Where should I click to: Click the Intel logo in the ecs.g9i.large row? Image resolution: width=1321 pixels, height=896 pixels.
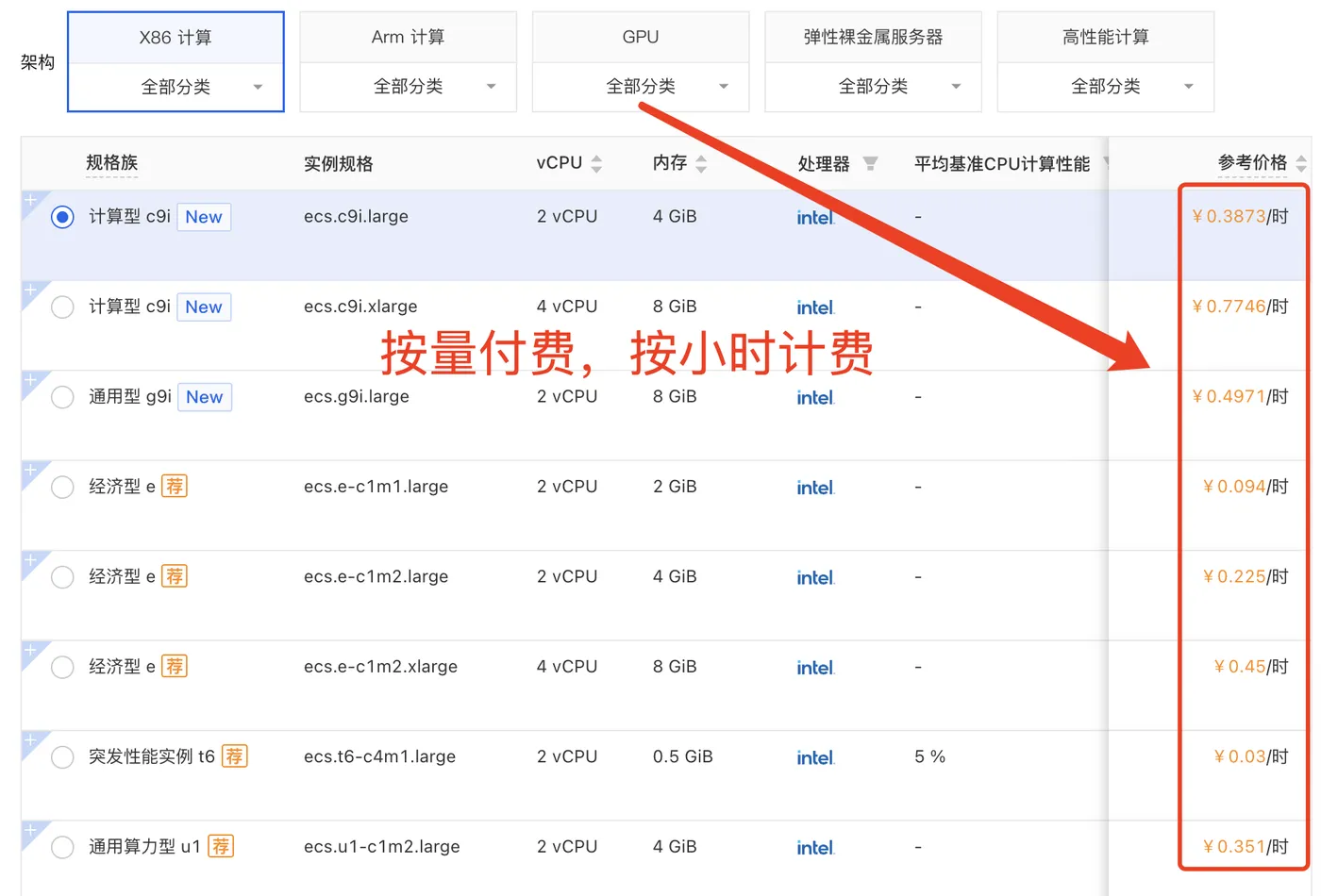tap(815, 397)
